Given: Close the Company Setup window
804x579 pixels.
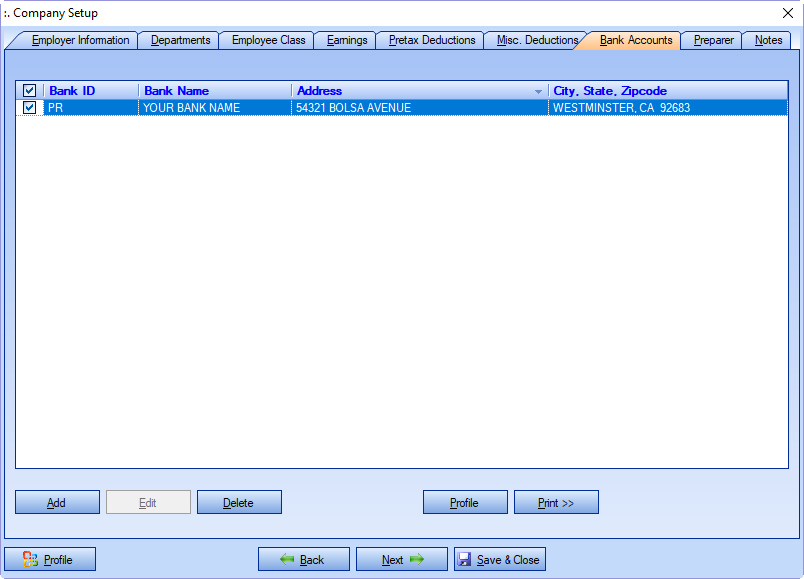Looking at the screenshot, I should (786, 13).
